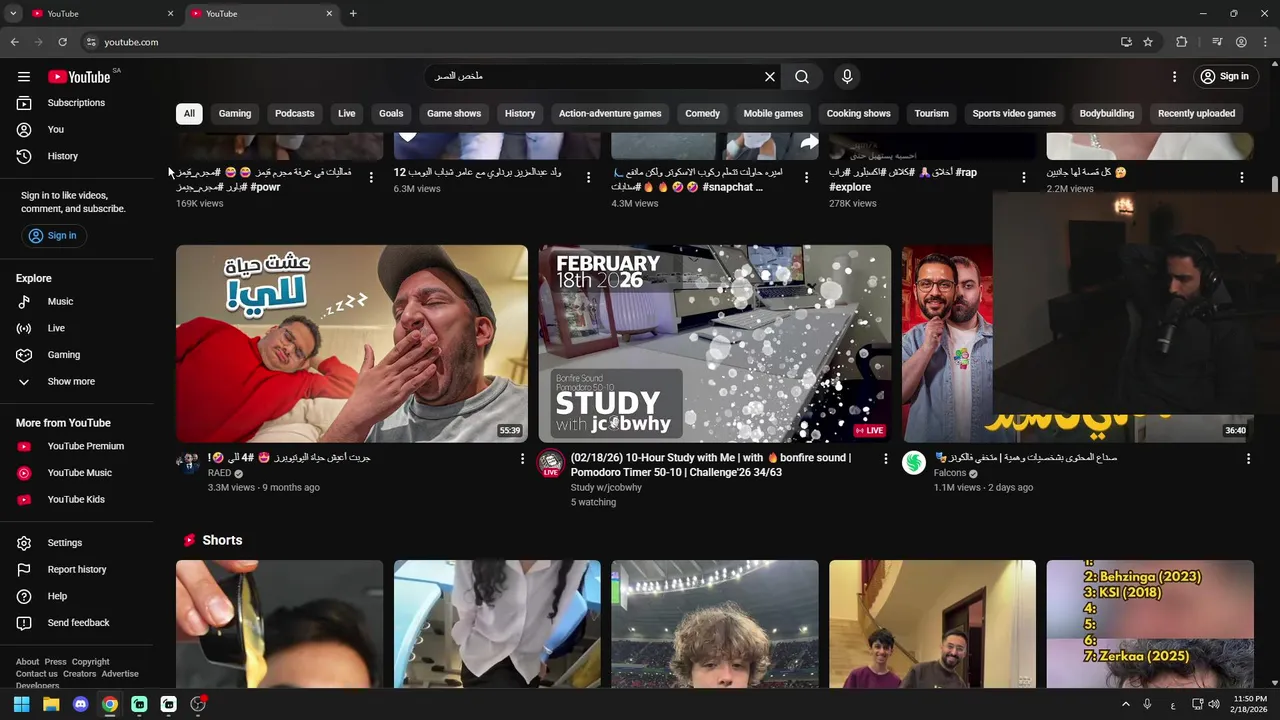Select the Recently uploaded chip
Image resolution: width=1280 pixels, height=720 pixels.
[x=1196, y=114]
